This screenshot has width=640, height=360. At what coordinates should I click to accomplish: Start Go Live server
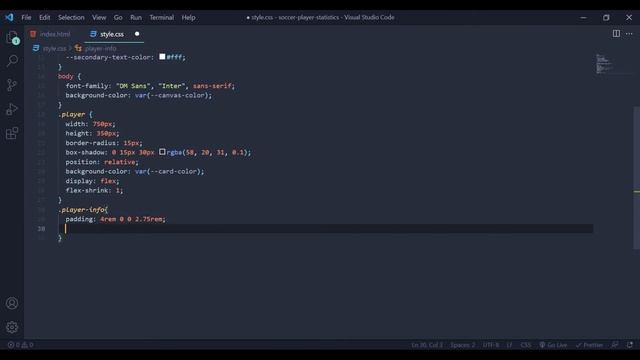pyautogui.click(x=553, y=345)
